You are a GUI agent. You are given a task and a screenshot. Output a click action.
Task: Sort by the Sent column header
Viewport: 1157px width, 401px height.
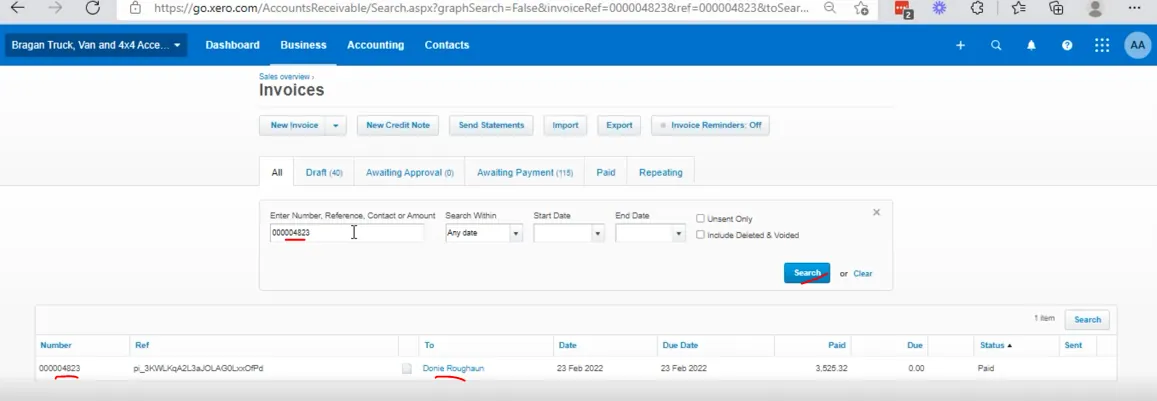pos(1073,345)
